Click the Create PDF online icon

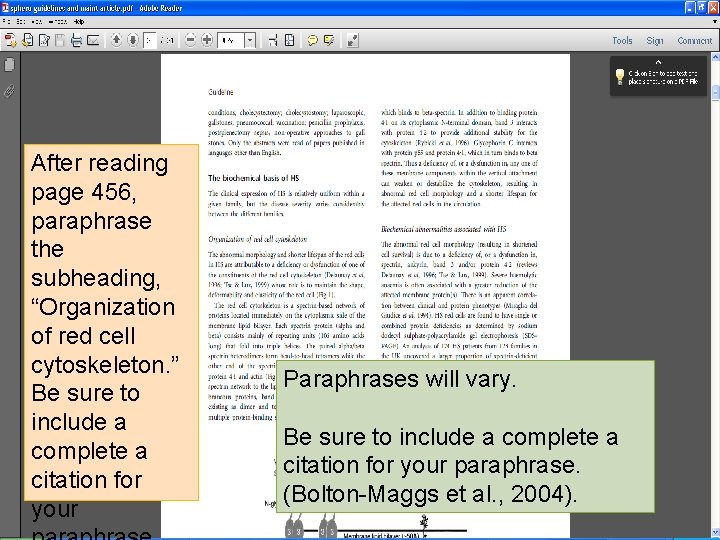[10, 40]
